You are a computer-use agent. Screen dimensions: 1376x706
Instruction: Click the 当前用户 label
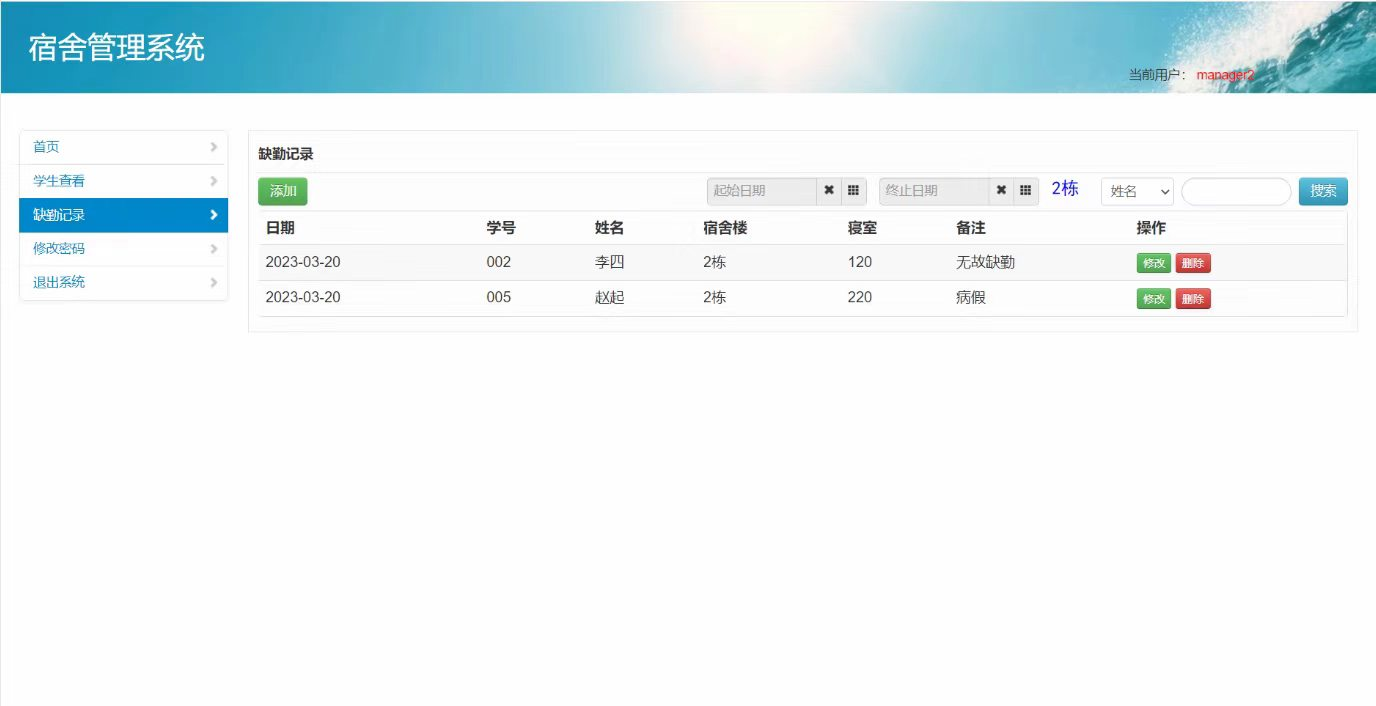pos(1157,75)
